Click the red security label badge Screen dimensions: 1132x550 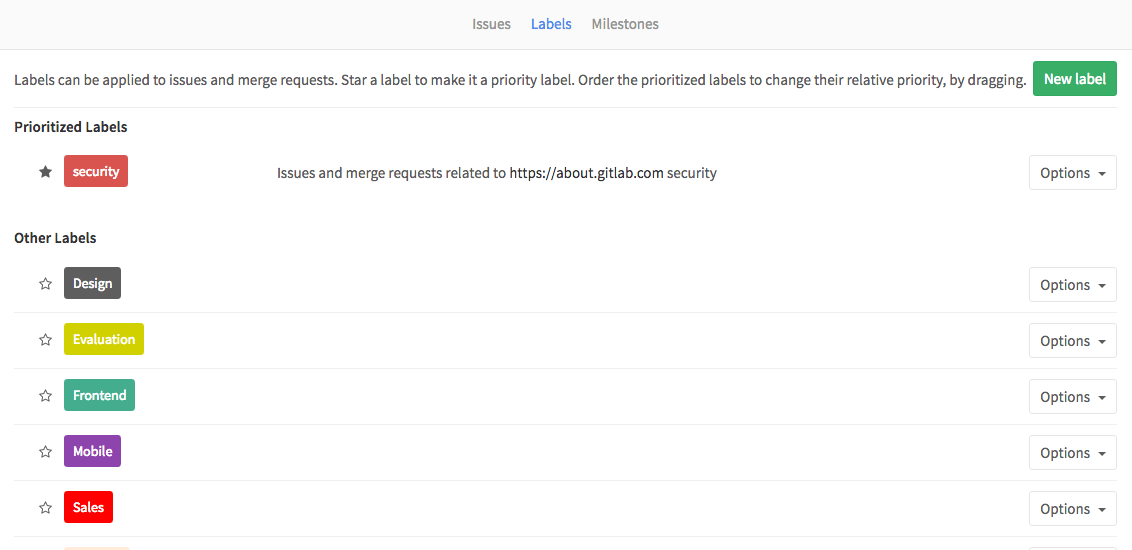96,171
